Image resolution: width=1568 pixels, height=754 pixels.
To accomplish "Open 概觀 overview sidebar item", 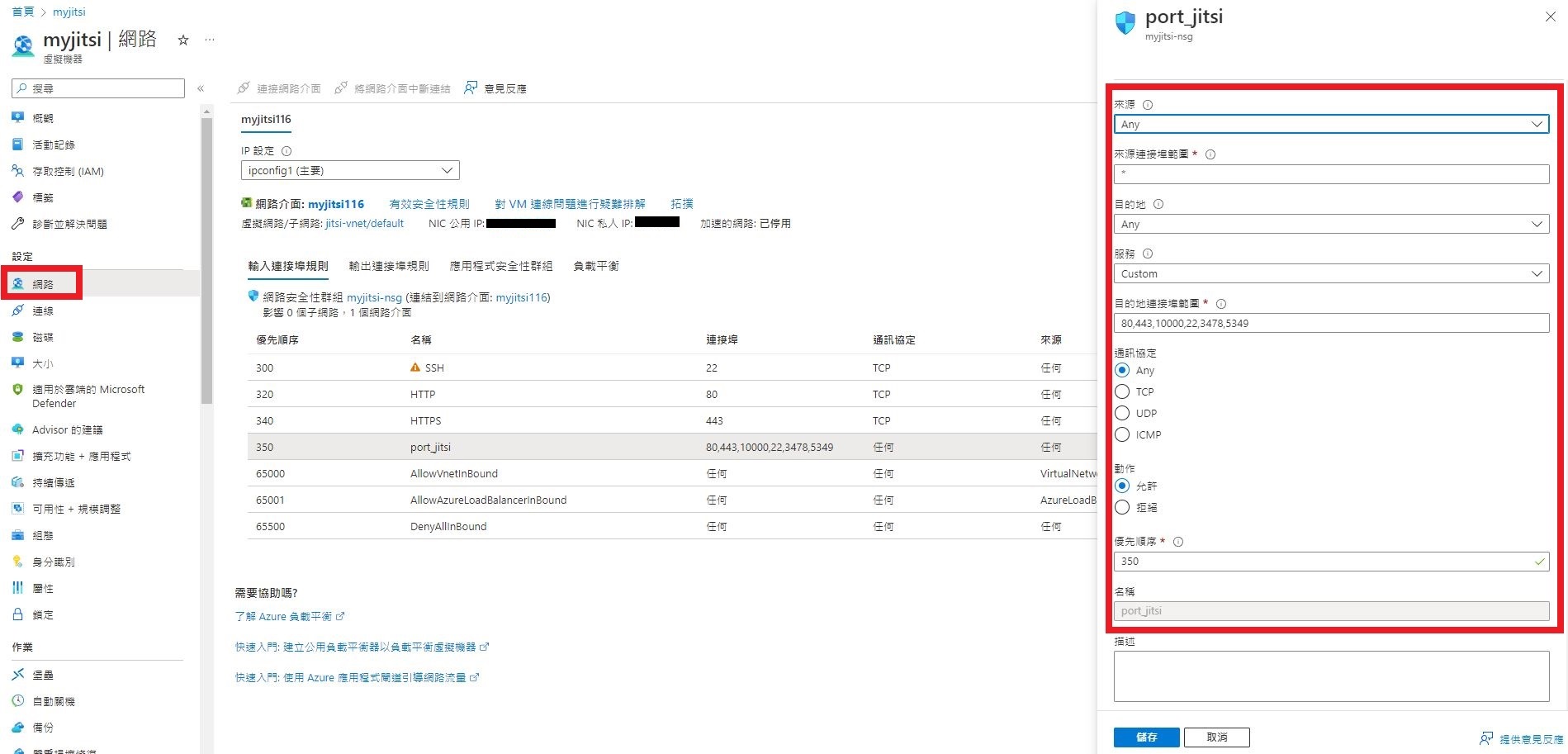I will click(x=42, y=118).
